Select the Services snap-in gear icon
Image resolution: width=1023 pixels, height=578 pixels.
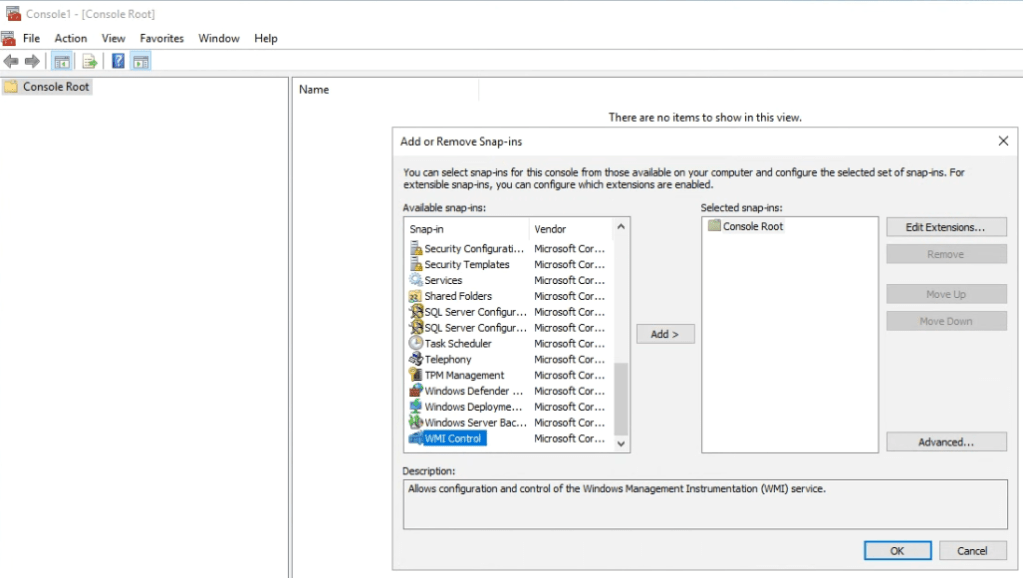tap(416, 280)
